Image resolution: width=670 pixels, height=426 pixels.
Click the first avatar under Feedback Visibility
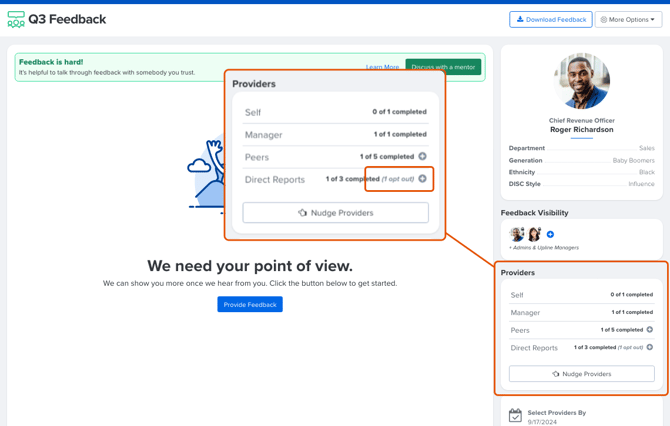[517, 234]
